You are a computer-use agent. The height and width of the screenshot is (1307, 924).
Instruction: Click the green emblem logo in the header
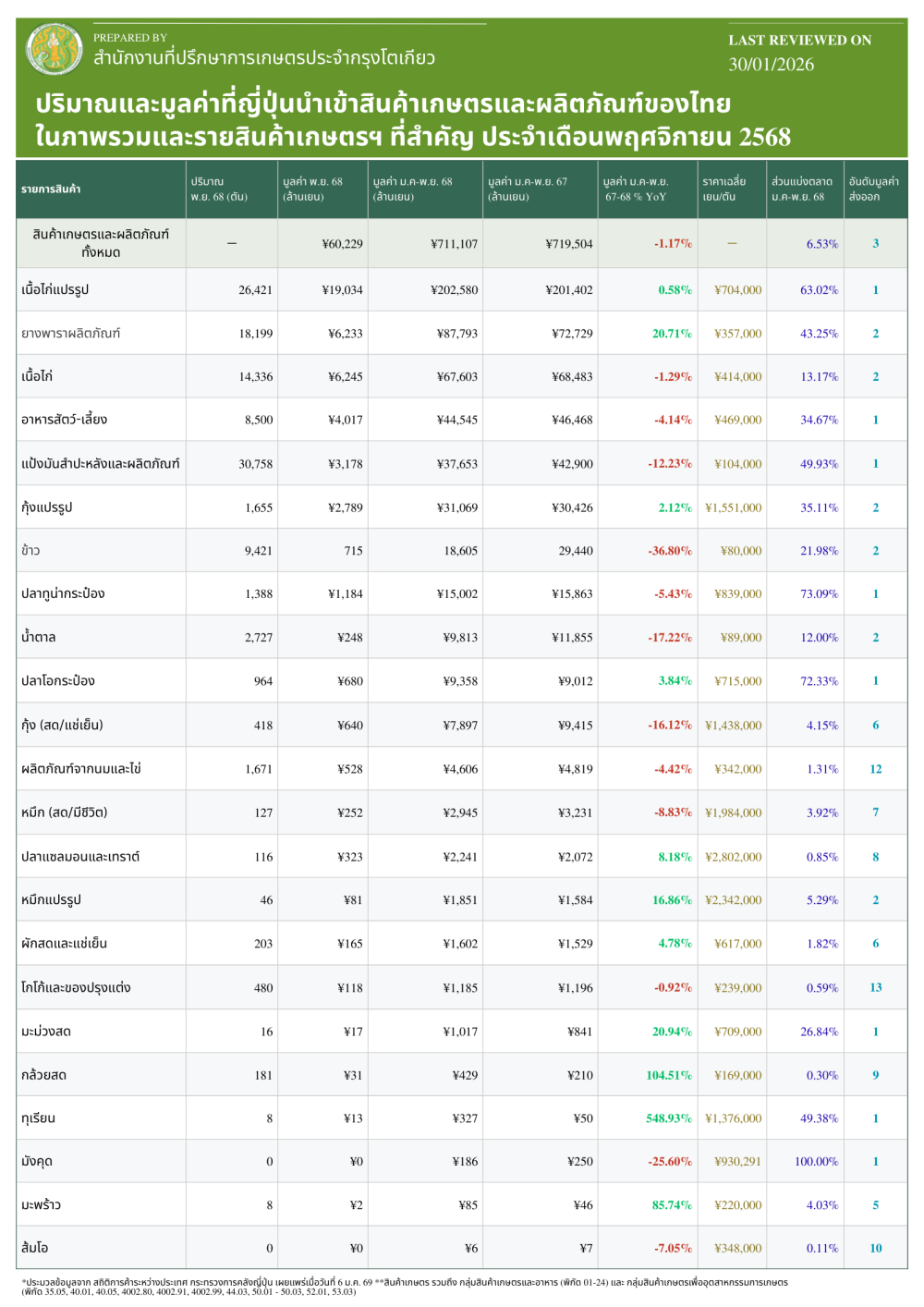[x=55, y=50]
